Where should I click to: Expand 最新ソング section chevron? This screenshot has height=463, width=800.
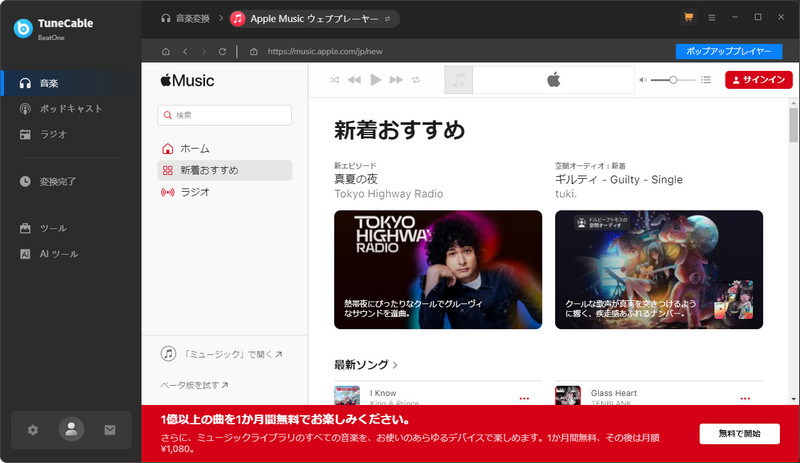(x=395, y=365)
